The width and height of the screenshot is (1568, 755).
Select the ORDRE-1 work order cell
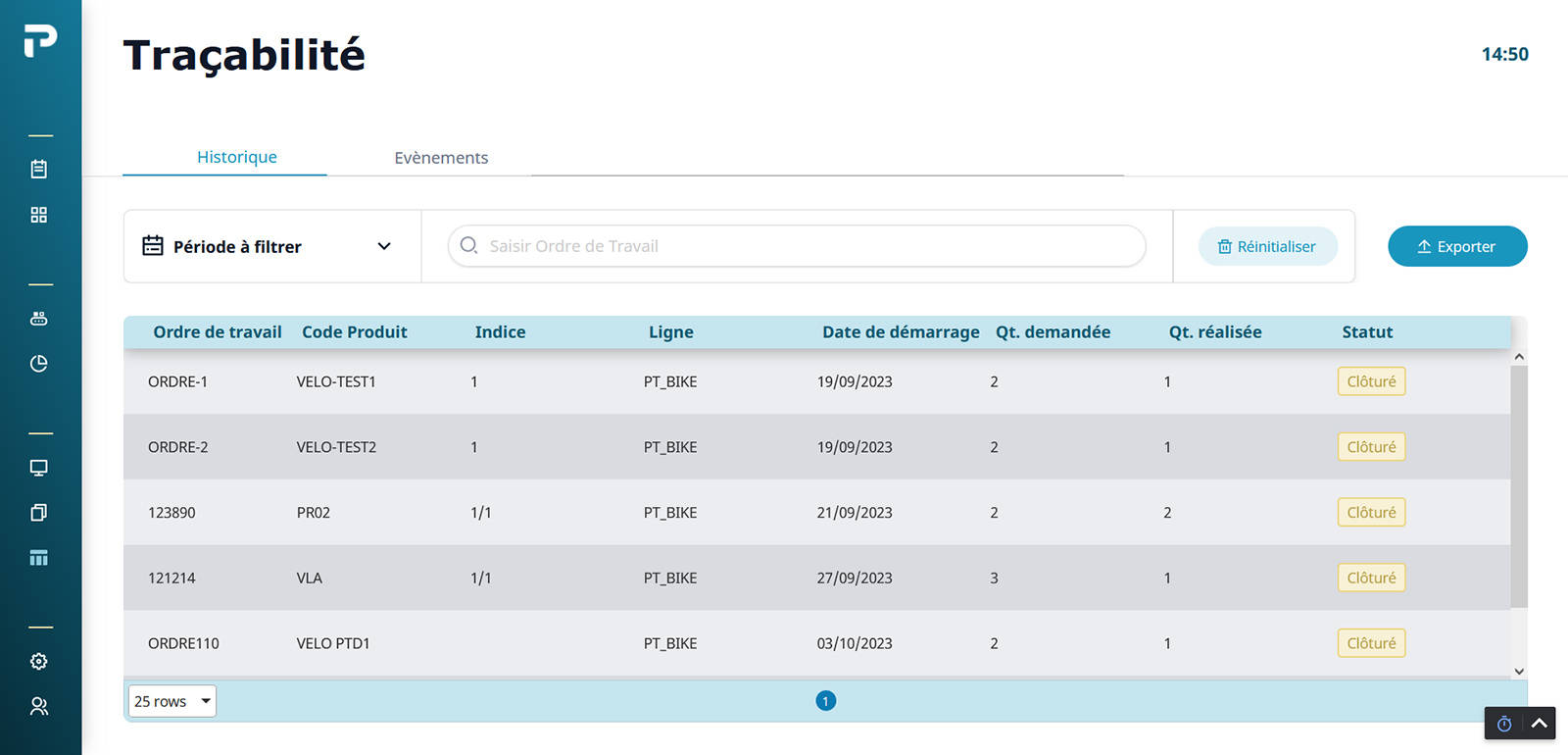(x=177, y=381)
